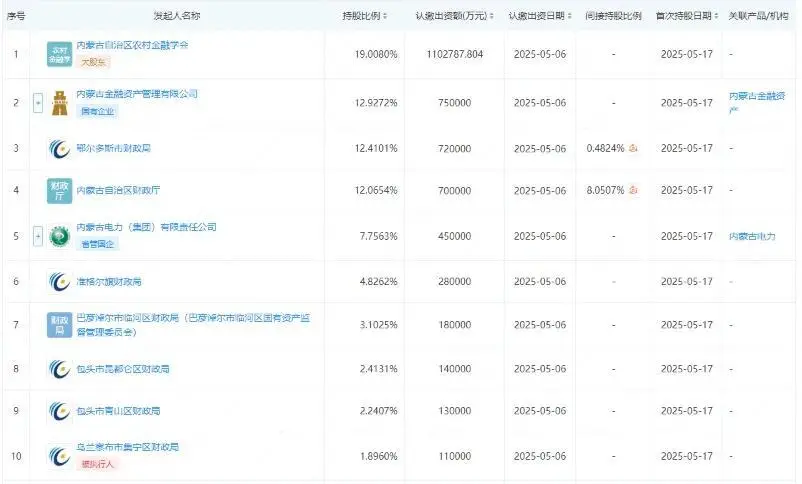
Task: Select the 1102787.804 contribution amount cell
Action: pyautogui.click(x=455, y=54)
